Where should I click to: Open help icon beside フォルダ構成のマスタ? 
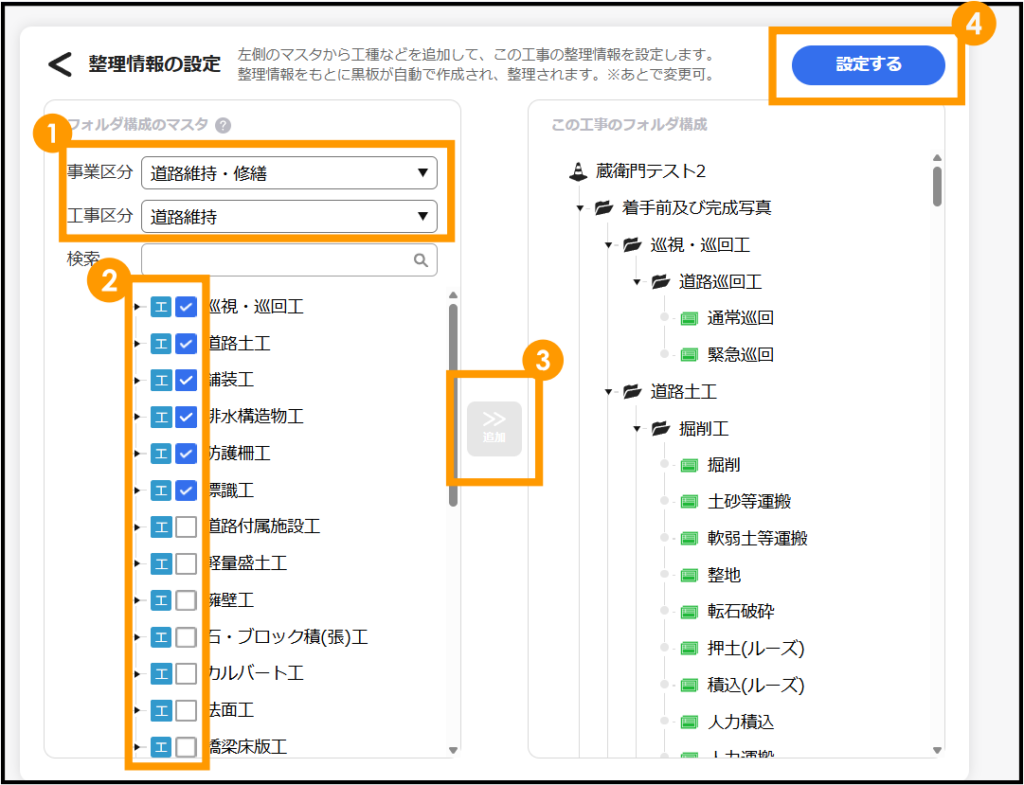point(223,125)
